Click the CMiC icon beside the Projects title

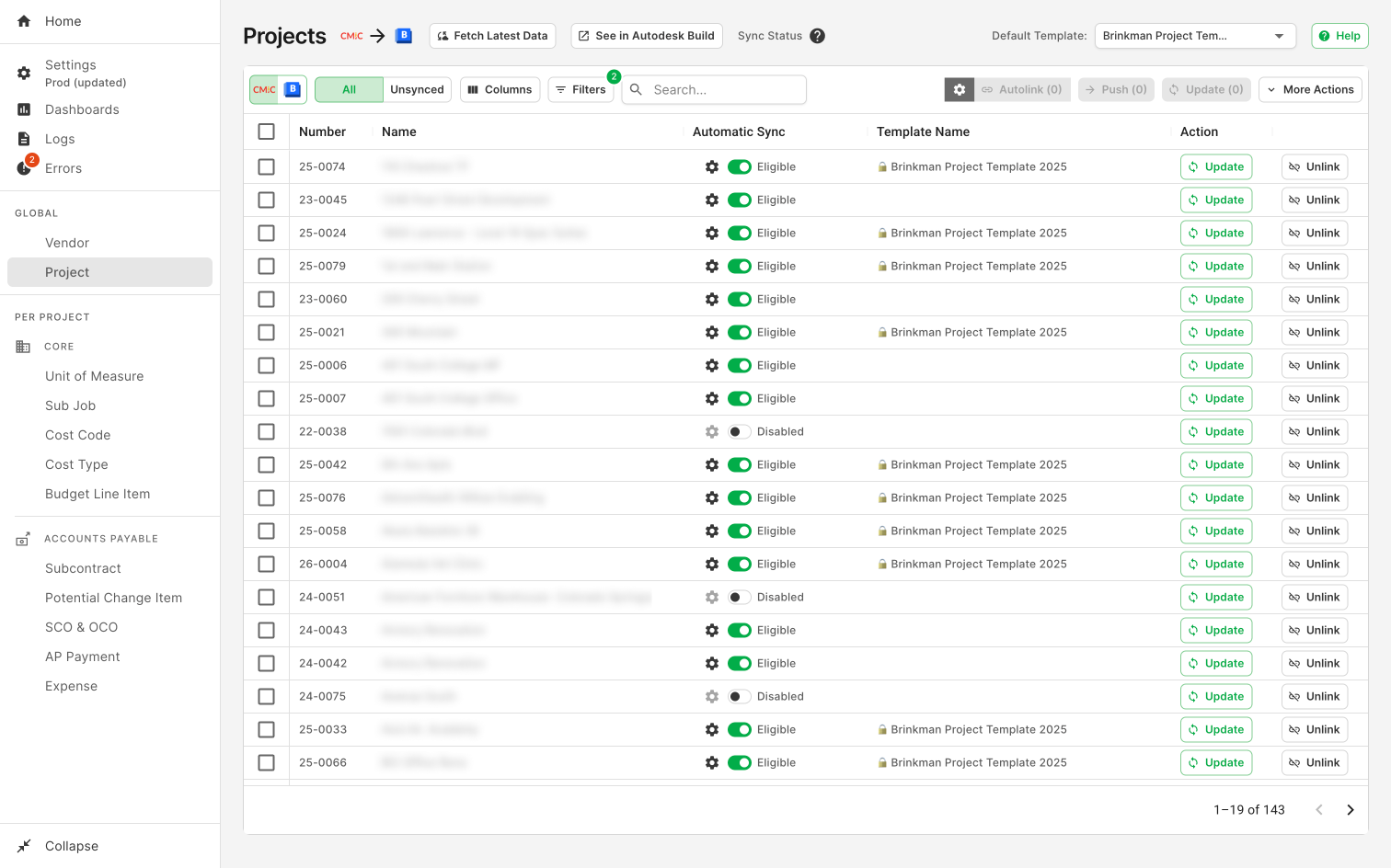(x=351, y=36)
